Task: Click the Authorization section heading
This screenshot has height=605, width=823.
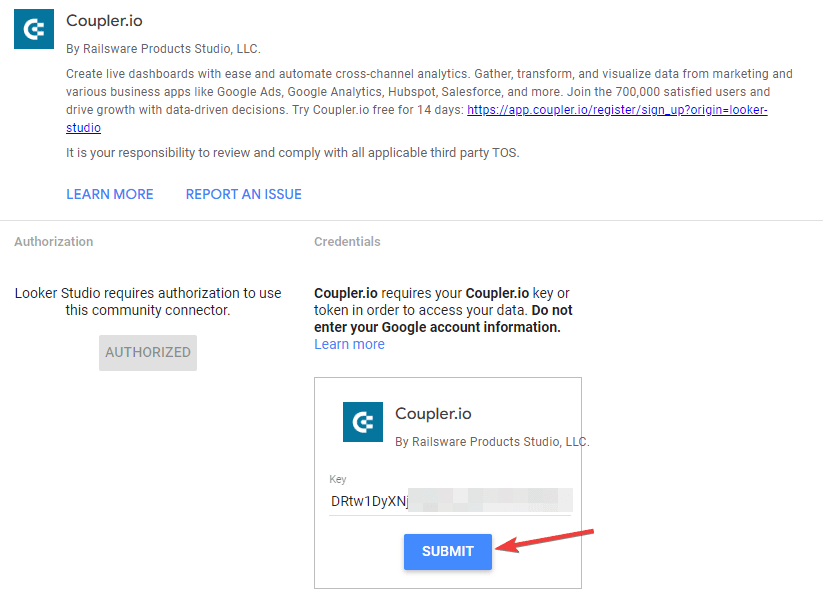Action: pyautogui.click(x=54, y=242)
